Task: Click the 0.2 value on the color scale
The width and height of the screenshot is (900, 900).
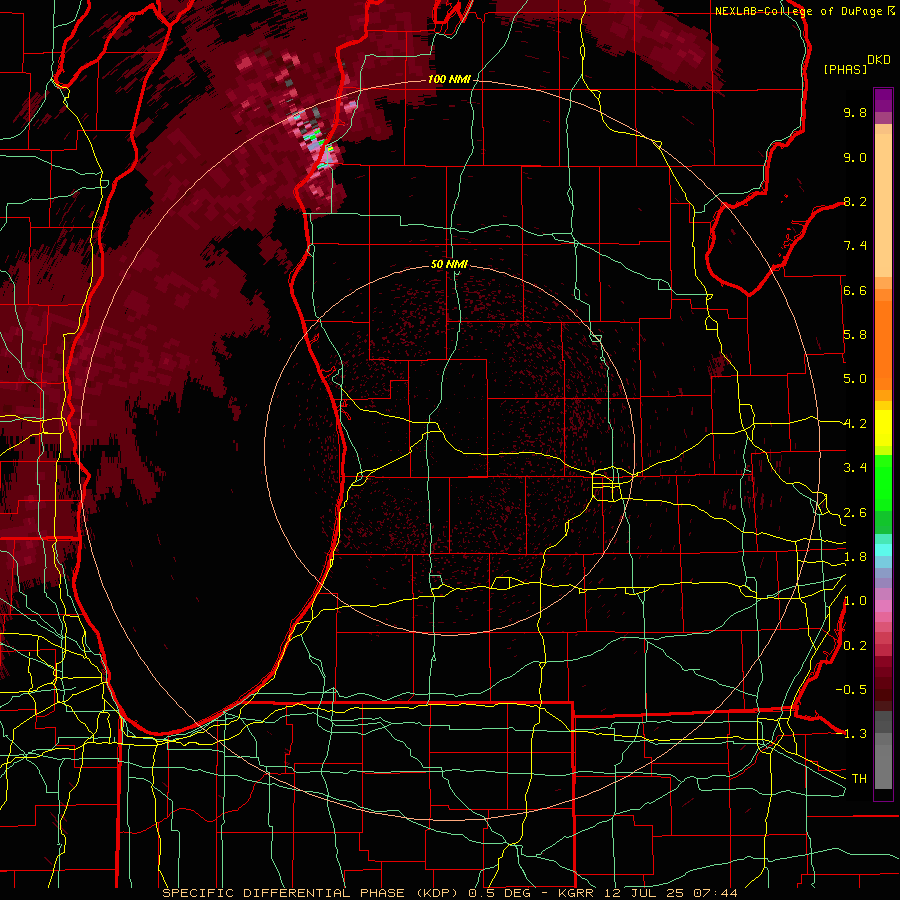Action: (855, 646)
